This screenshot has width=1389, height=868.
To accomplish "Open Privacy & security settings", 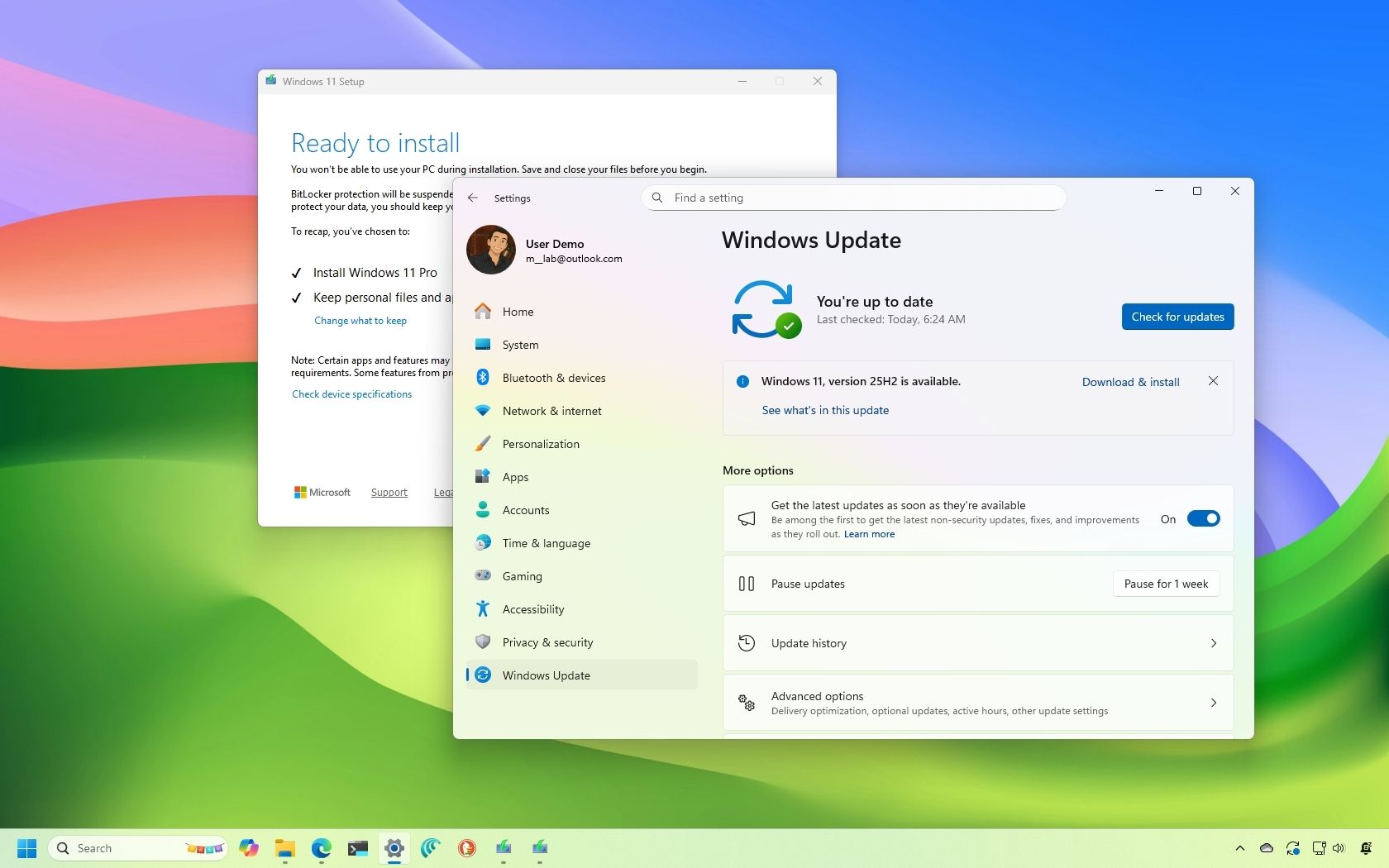I will click(547, 642).
